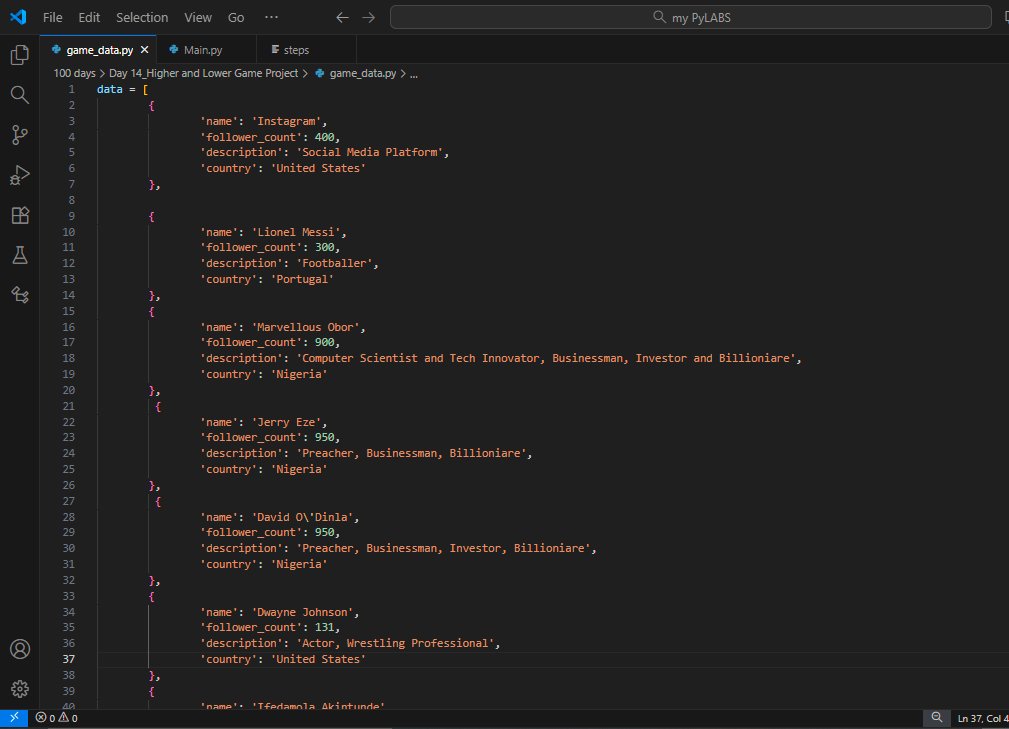Open the Run and Debug view

pyautogui.click(x=20, y=175)
